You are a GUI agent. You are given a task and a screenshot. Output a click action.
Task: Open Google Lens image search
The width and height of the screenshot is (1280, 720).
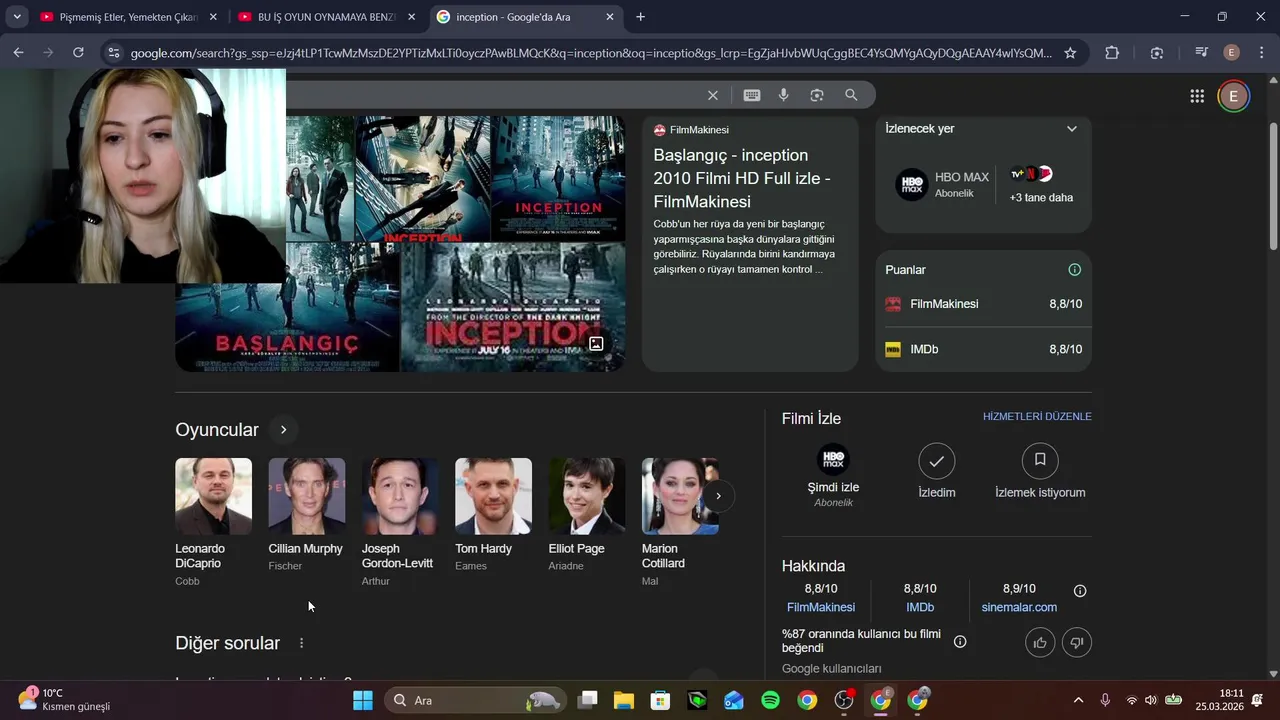coord(817,95)
